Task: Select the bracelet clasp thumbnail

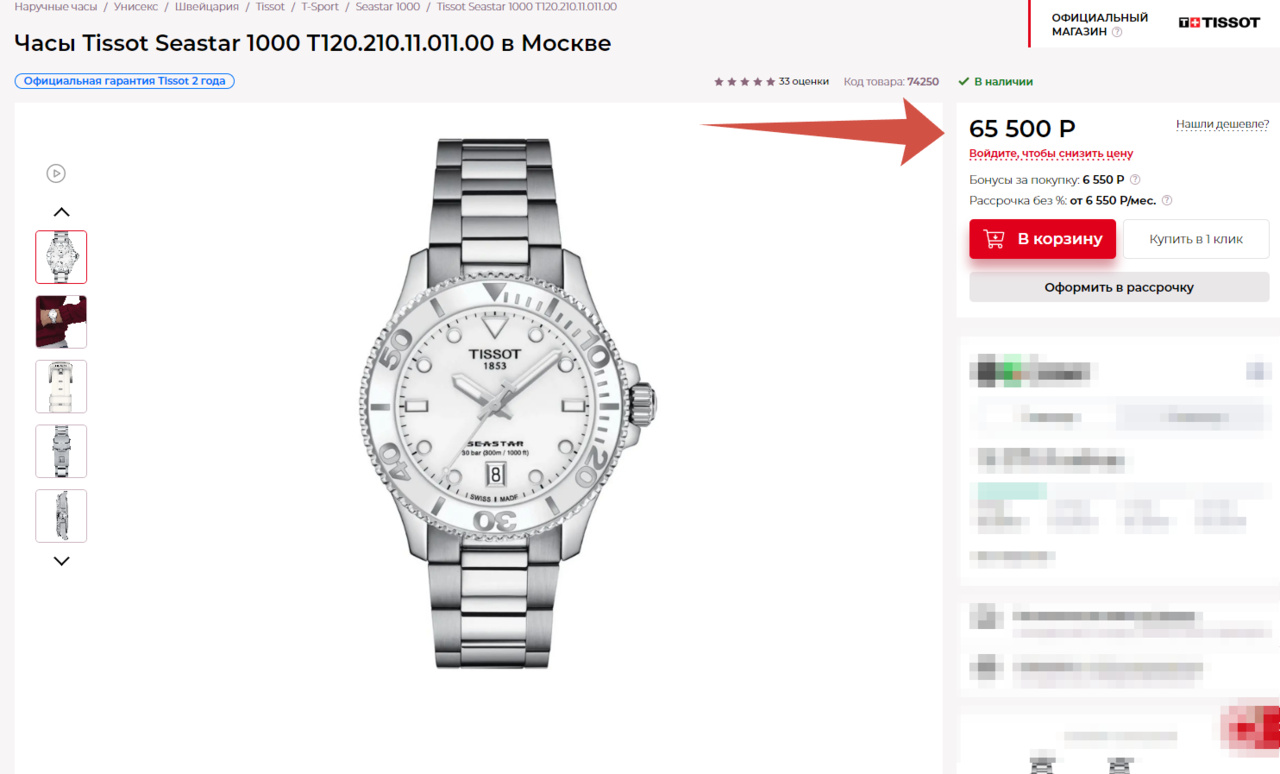Action: click(x=61, y=451)
